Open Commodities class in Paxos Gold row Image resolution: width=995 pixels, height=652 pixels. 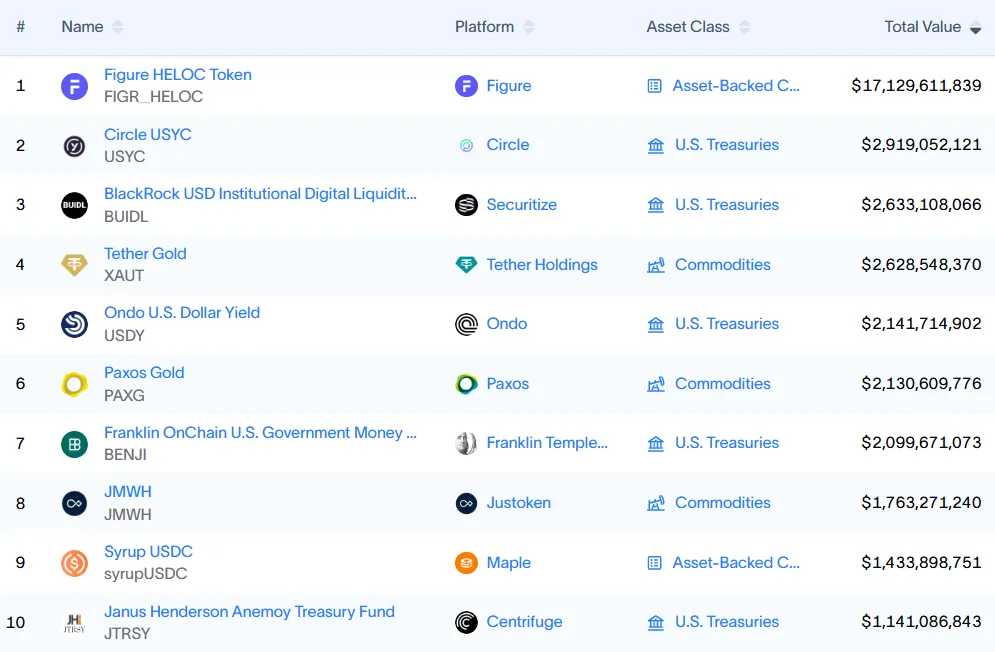(x=723, y=384)
